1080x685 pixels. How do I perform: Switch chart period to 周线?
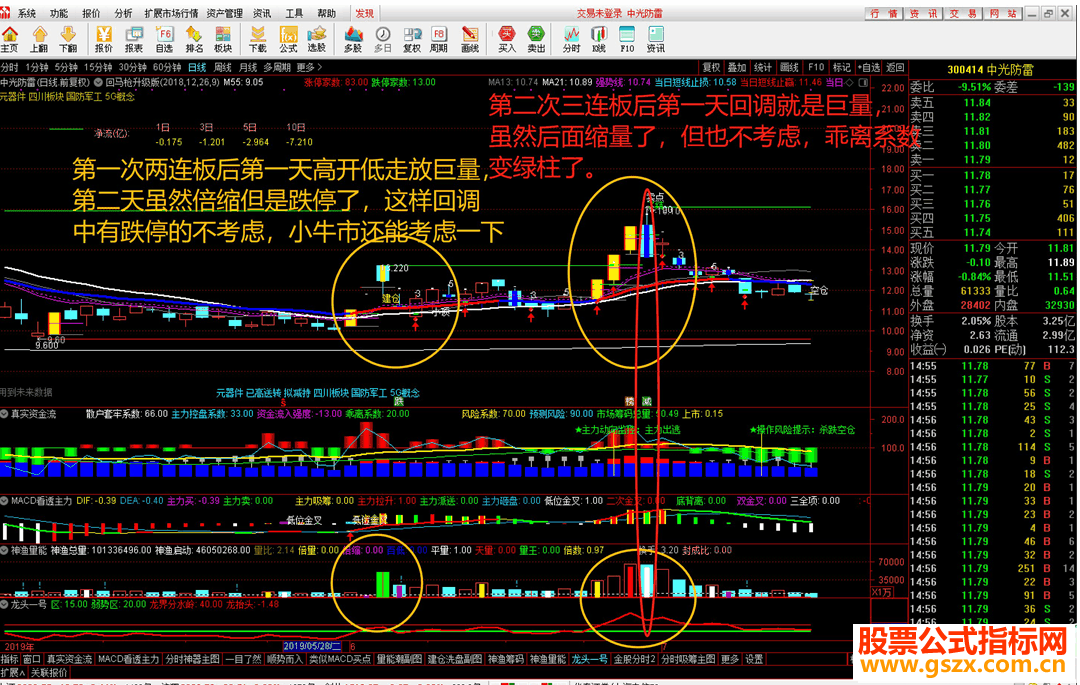tap(222, 67)
